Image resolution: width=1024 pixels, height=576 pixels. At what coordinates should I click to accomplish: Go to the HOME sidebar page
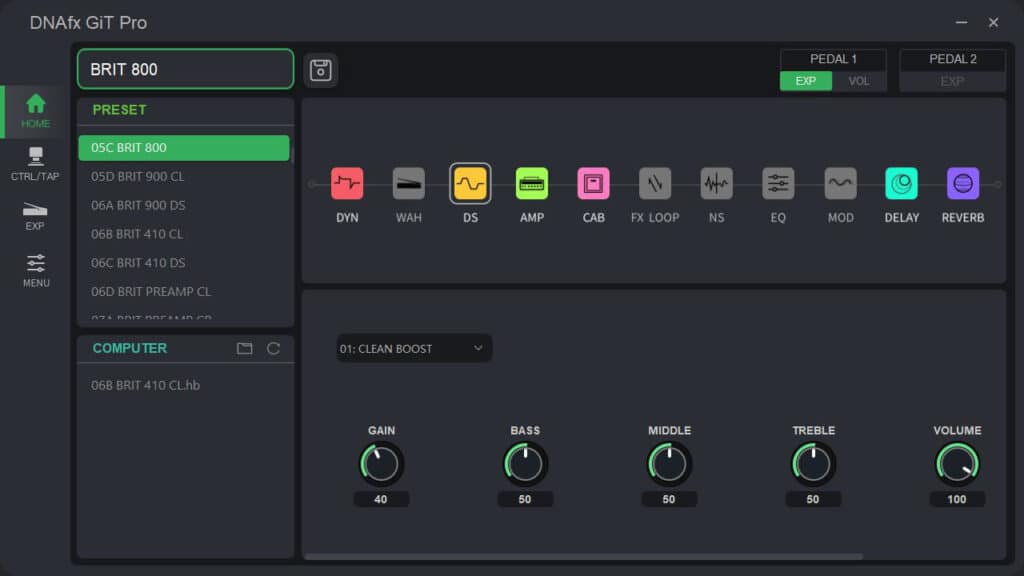coord(35,111)
